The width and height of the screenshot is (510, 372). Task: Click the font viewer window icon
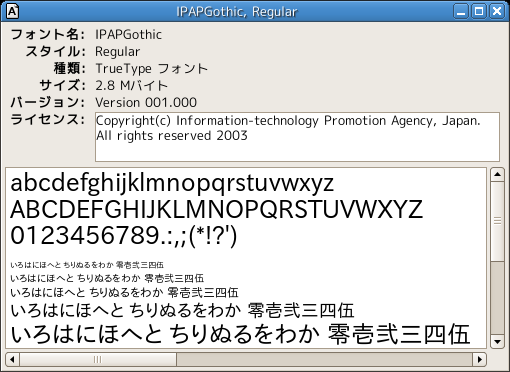(x=12, y=11)
